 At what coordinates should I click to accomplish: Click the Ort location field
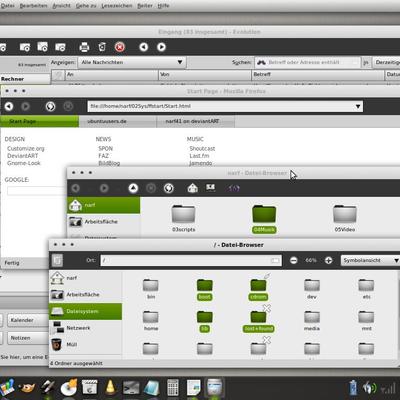click(x=191, y=260)
